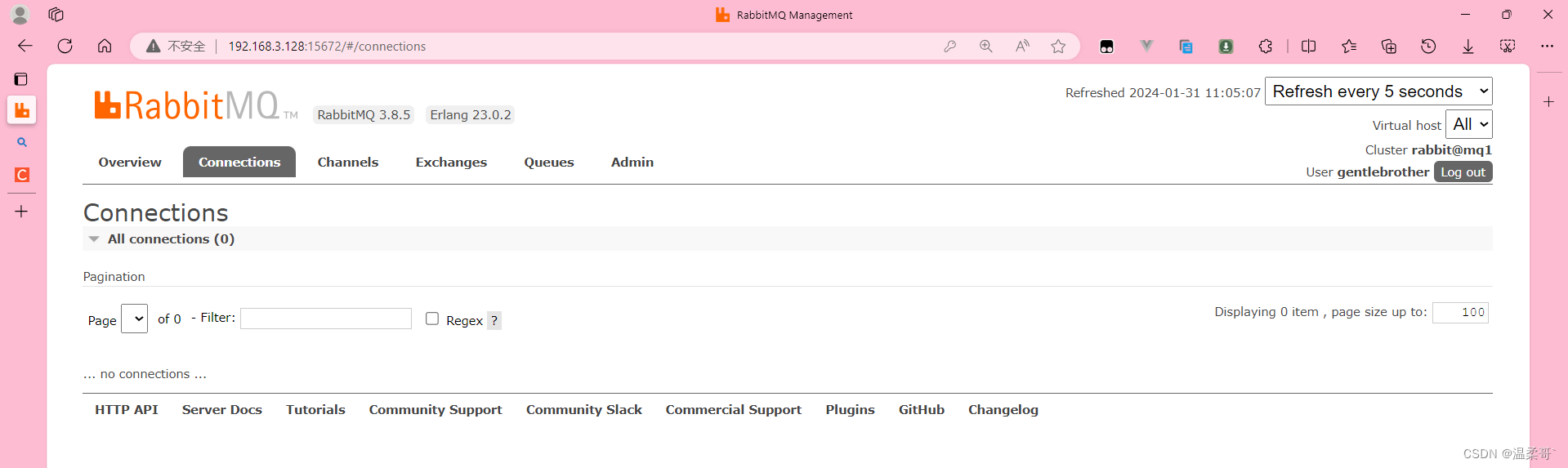Screen dimensions: 1568x468
Task: Open the browser settings ellipsis menu
Action: (1547, 47)
